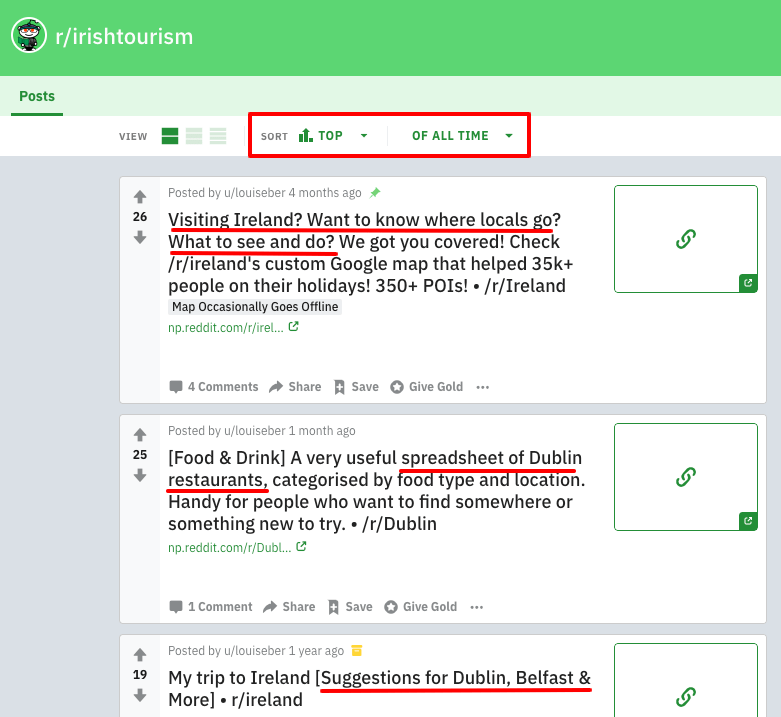Open 1 Comment on Dublin restaurants post
This screenshot has height=717, width=781.
click(211, 607)
